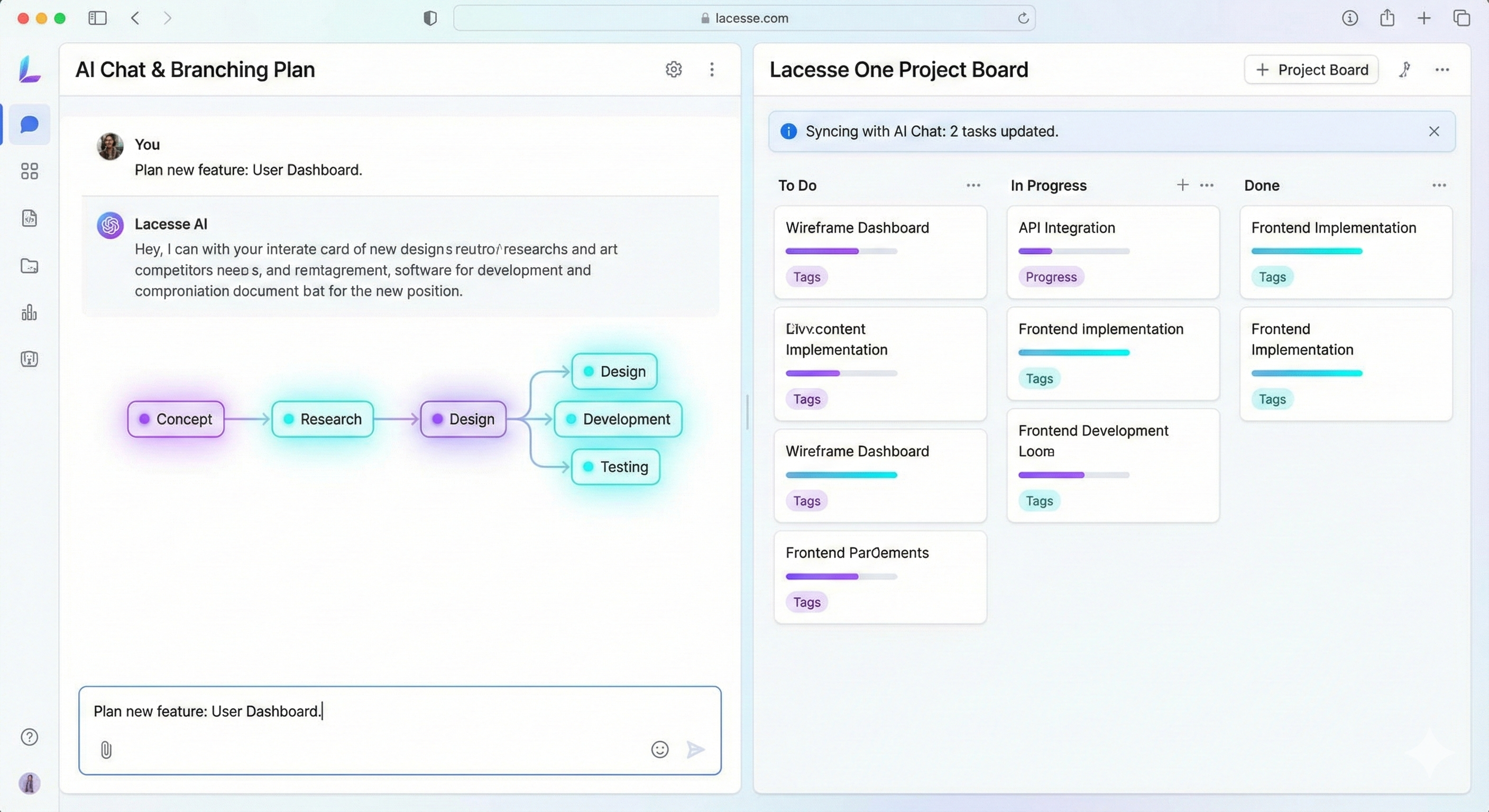Open the chat bubble sidebar icon
Image resolution: width=1489 pixels, height=812 pixels.
29,124
